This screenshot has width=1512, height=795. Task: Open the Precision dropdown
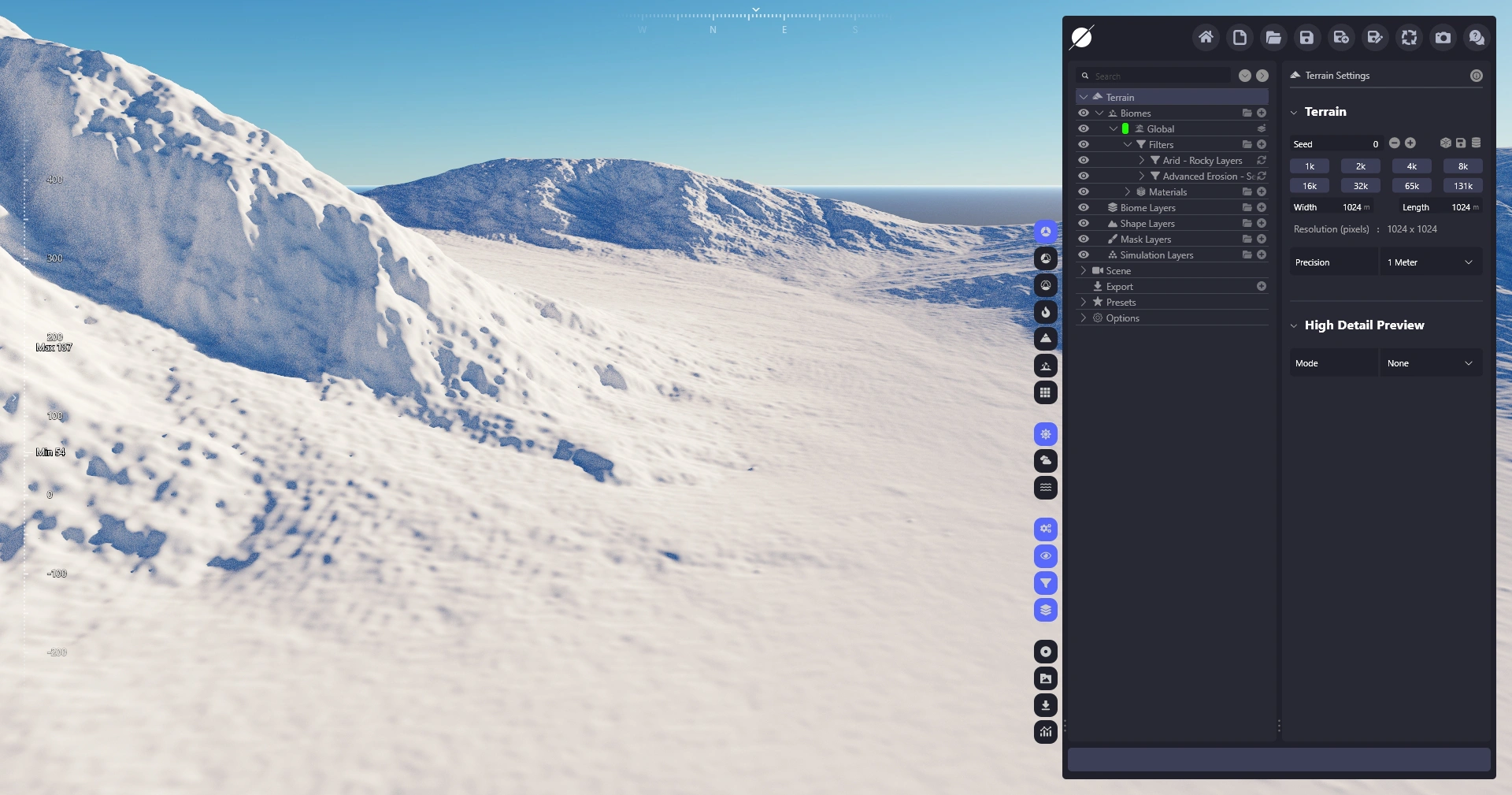[x=1430, y=262]
